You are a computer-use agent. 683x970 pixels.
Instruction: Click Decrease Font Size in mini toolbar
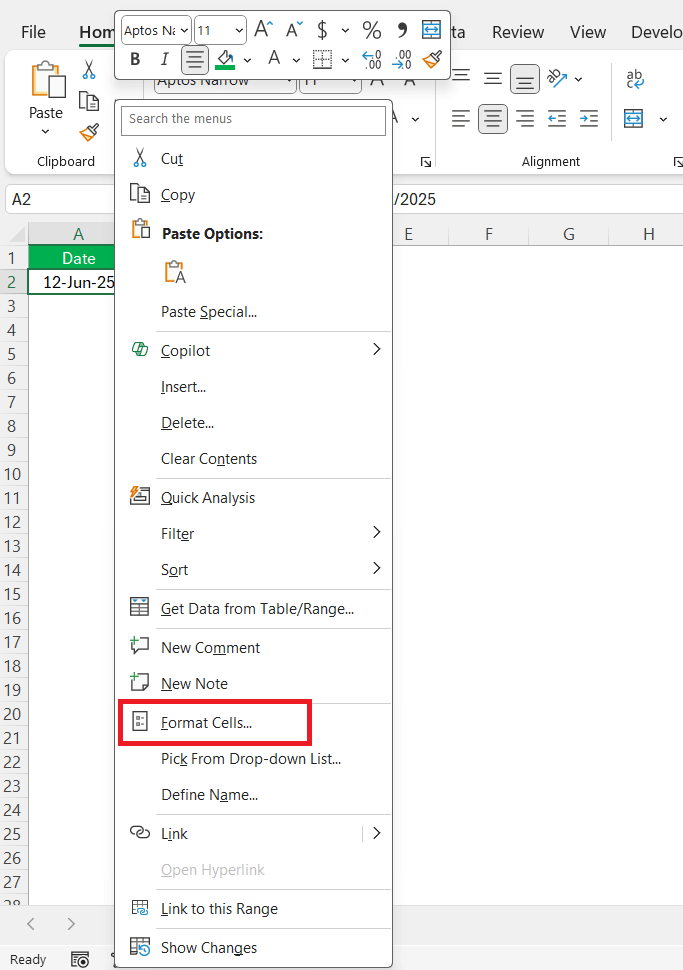[x=294, y=29]
